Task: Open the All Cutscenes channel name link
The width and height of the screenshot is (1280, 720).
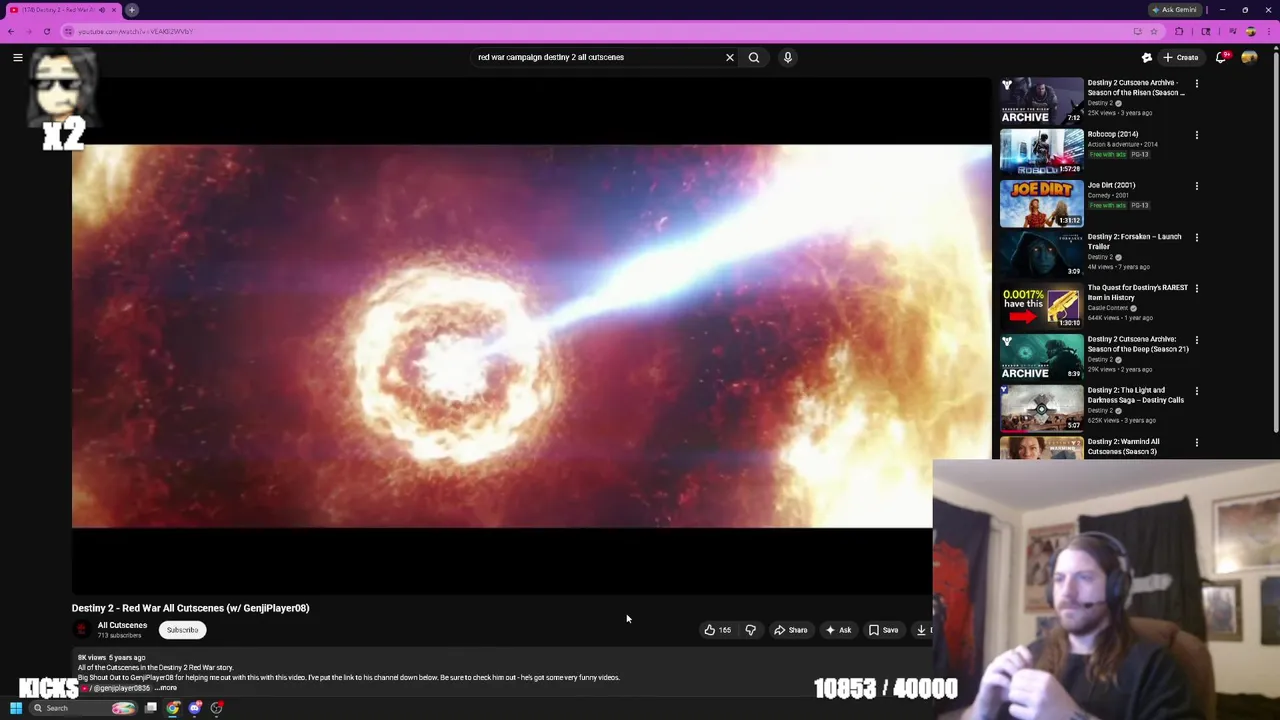Action: 122,625
